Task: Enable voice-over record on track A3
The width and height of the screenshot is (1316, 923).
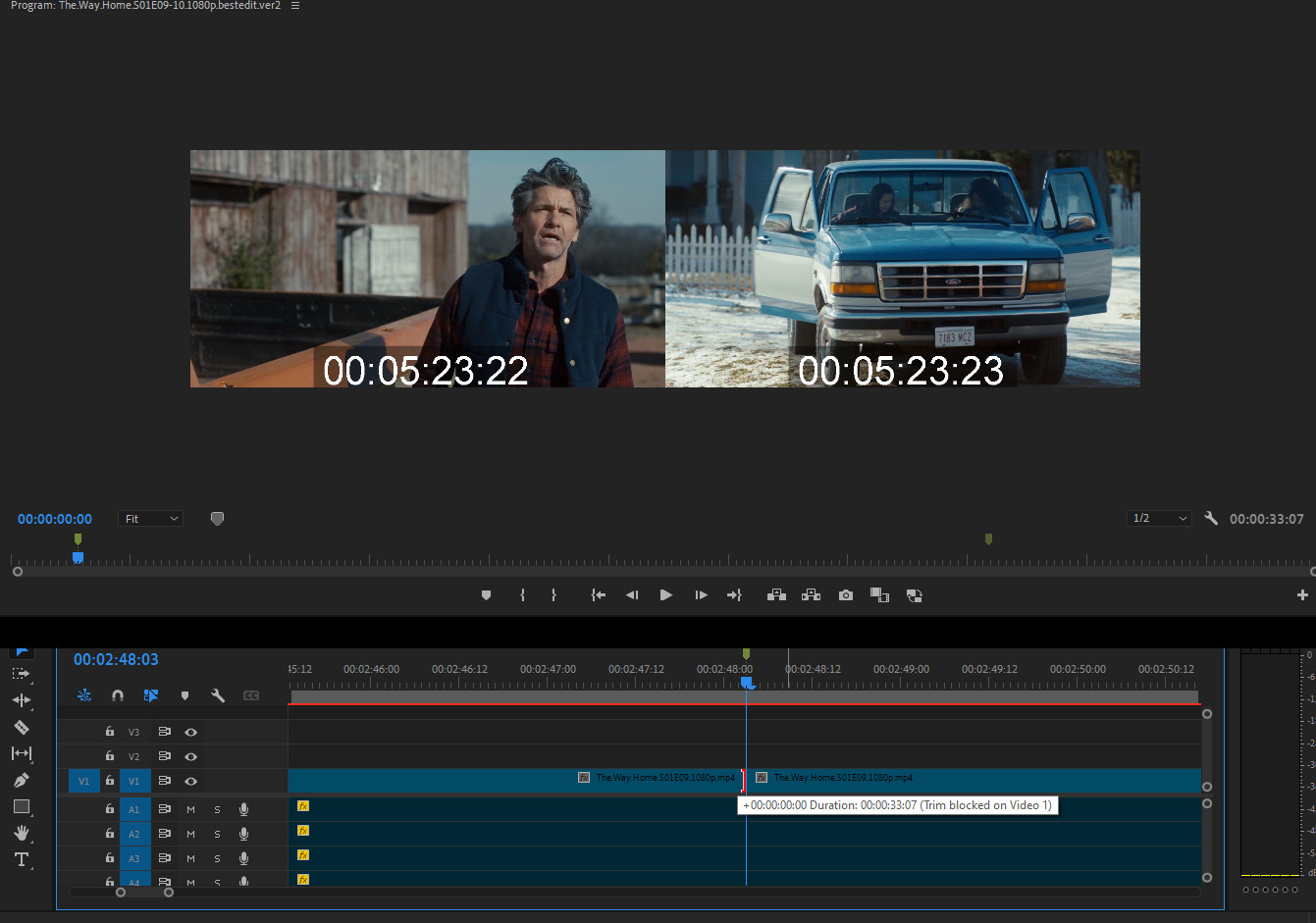Action: [243, 858]
